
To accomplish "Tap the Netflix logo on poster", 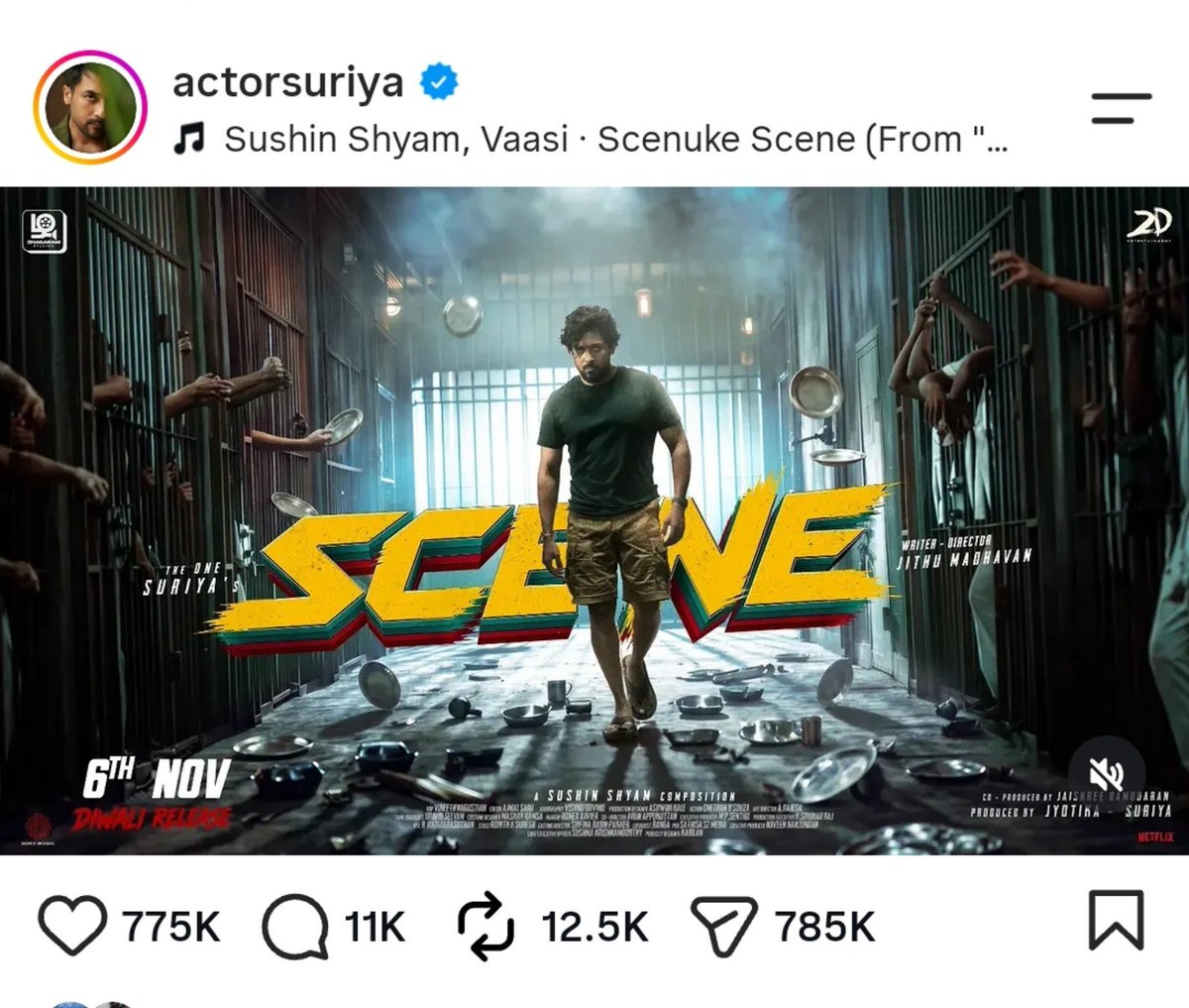I will [1155, 838].
